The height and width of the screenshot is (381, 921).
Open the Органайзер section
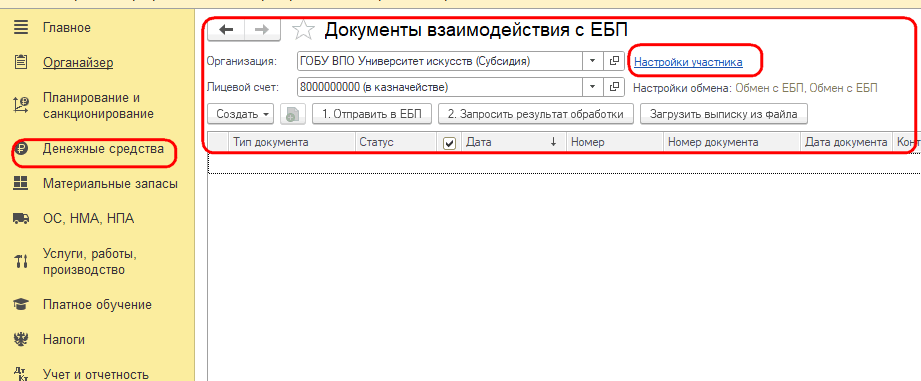pyautogui.click(x=78, y=63)
